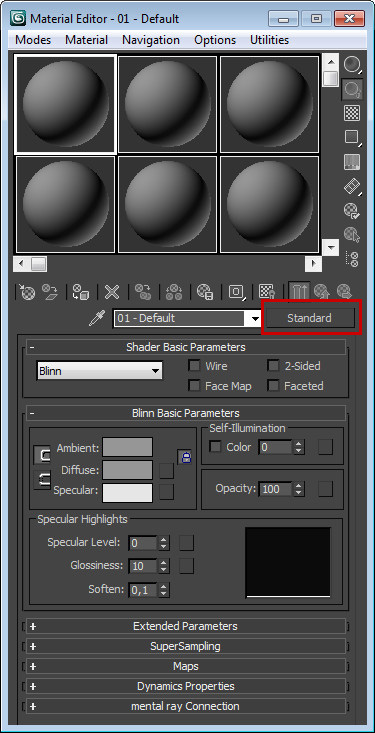Image resolution: width=375 pixels, height=733 pixels.
Task: Open the Material Editor Options icon
Action: (352, 210)
